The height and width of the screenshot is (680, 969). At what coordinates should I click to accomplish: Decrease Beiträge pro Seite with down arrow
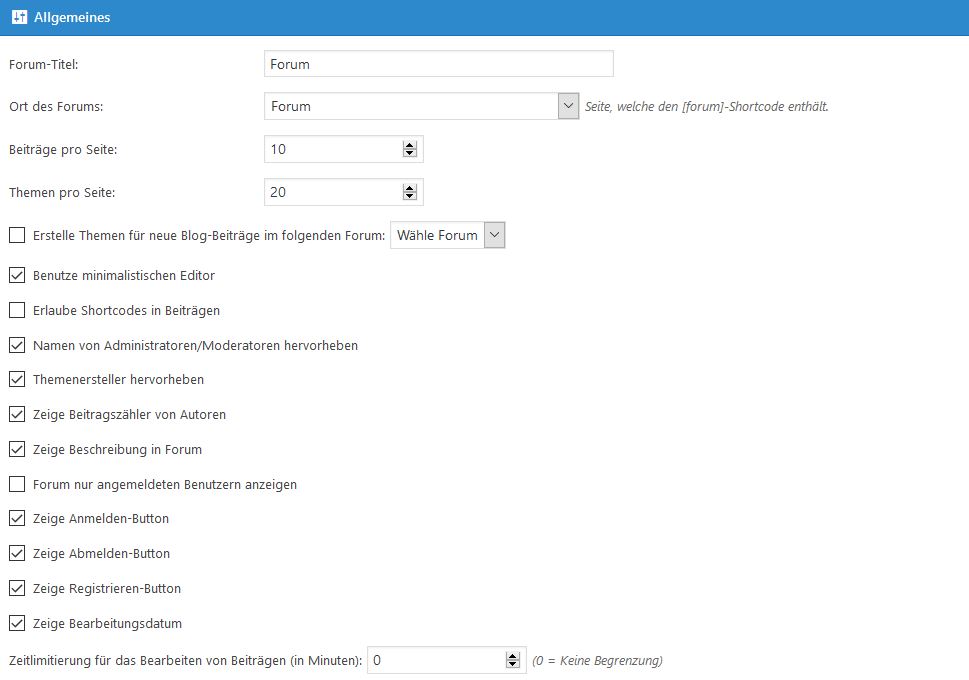click(409, 153)
